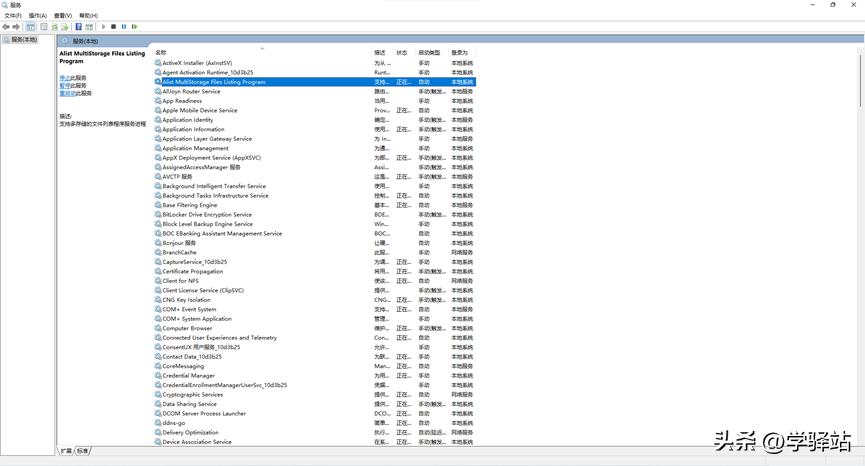Click the Export List toolbar icon
Screen dimensions: 865x466
click(65, 27)
